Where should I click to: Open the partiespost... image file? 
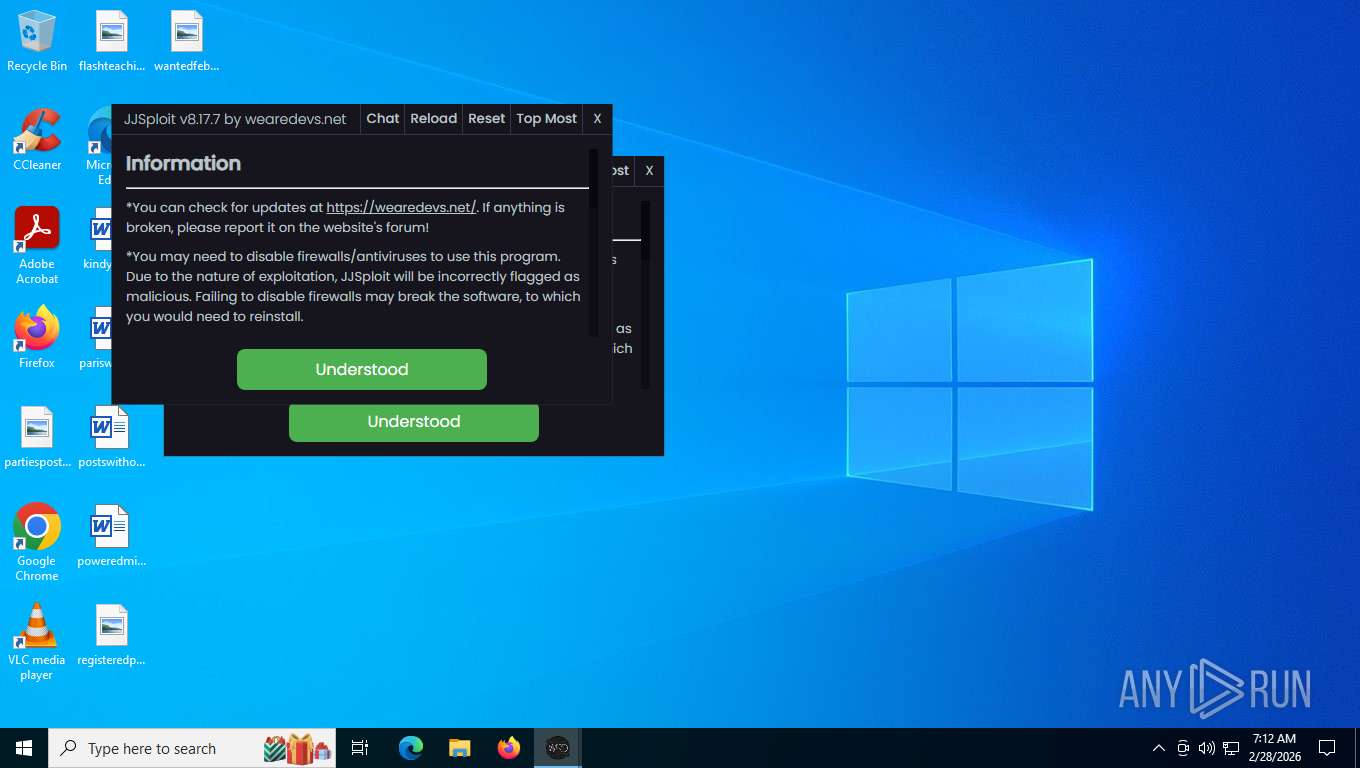(37, 437)
